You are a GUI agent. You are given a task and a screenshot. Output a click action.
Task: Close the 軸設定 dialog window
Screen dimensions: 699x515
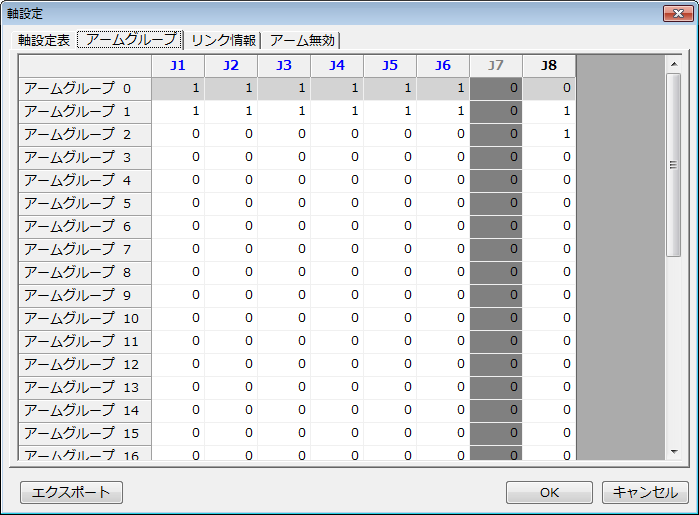(675, 13)
